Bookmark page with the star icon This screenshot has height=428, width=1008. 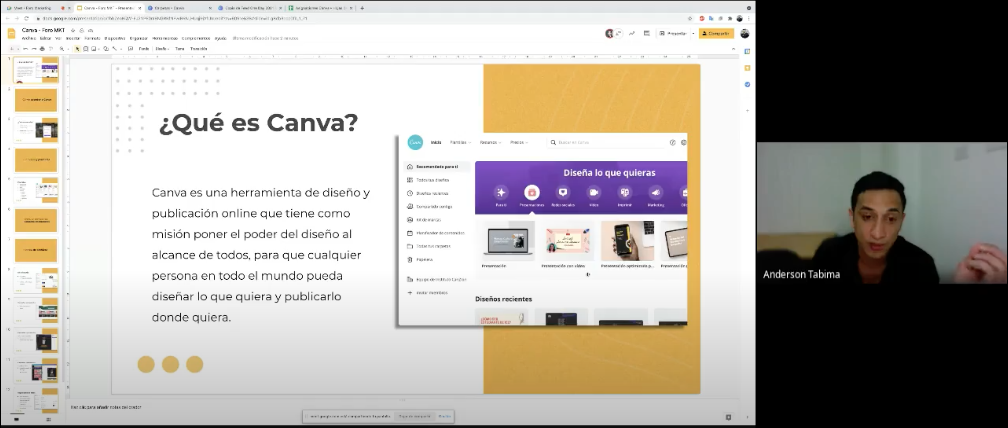pyautogui.click(x=688, y=18)
